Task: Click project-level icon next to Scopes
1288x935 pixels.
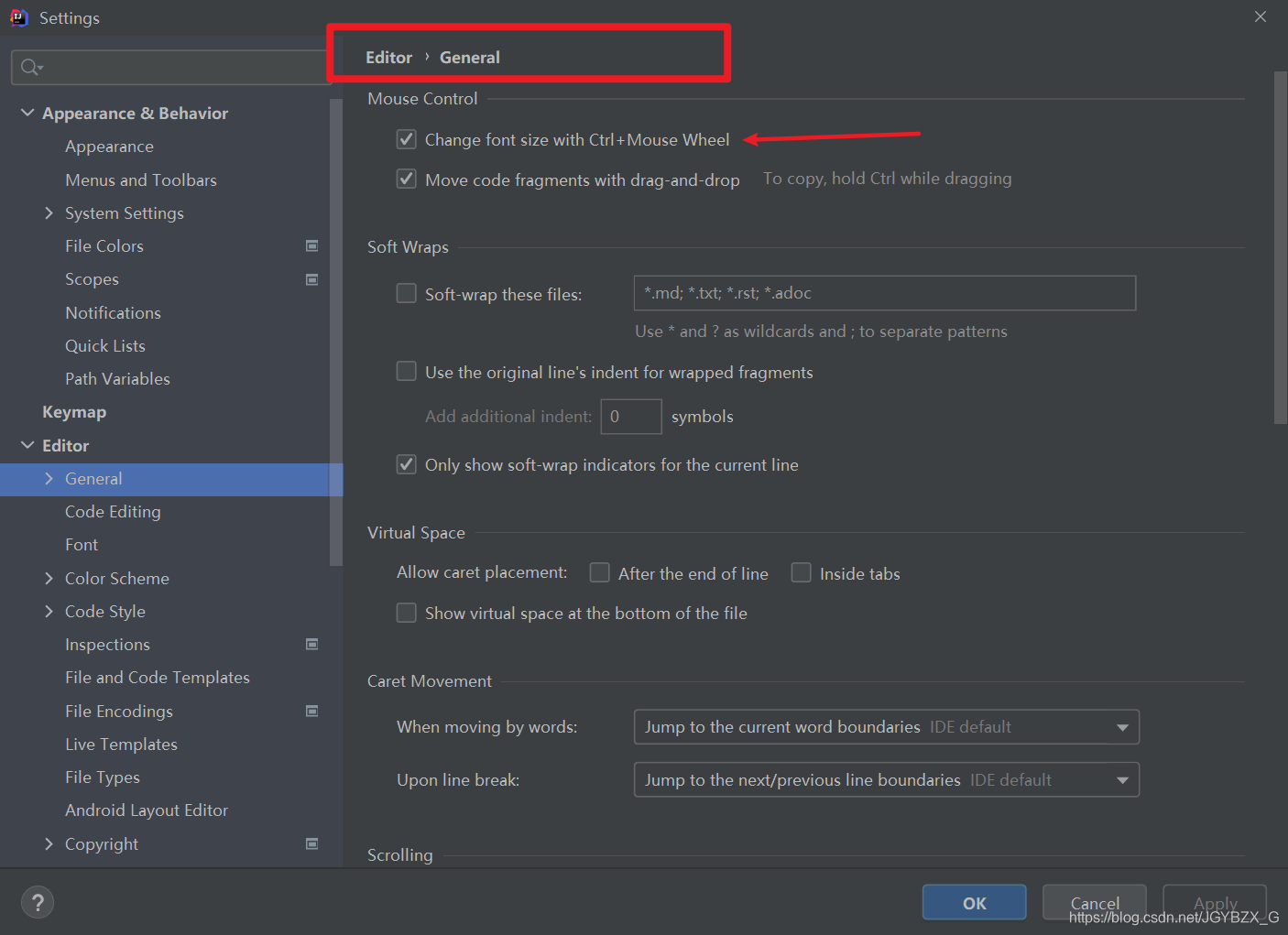Action: click(x=311, y=279)
